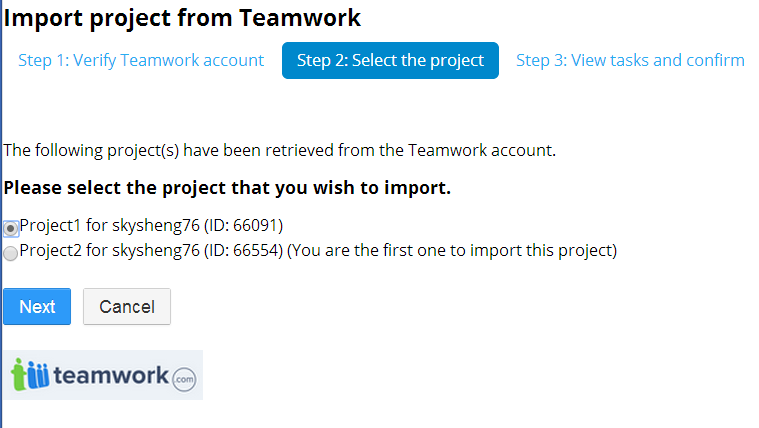The image size is (759, 428).
Task: Click the "Import project from Teamwork" heading
Action: [x=183, y=17]
